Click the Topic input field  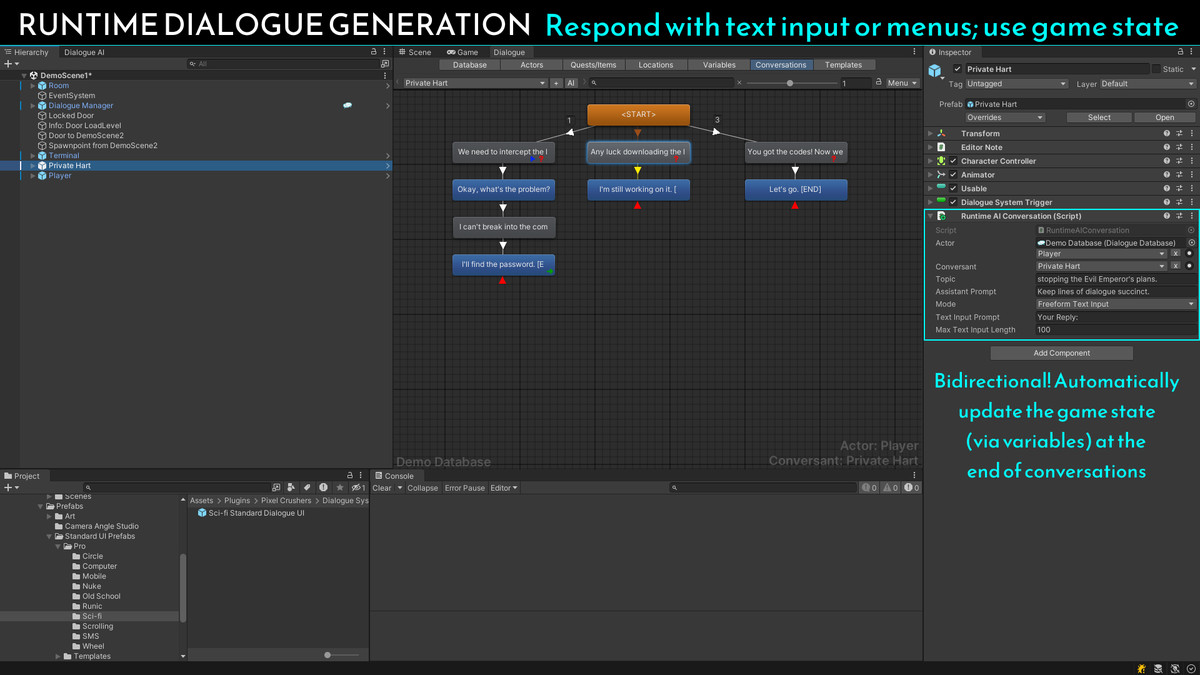click(x=1116, y=279)
